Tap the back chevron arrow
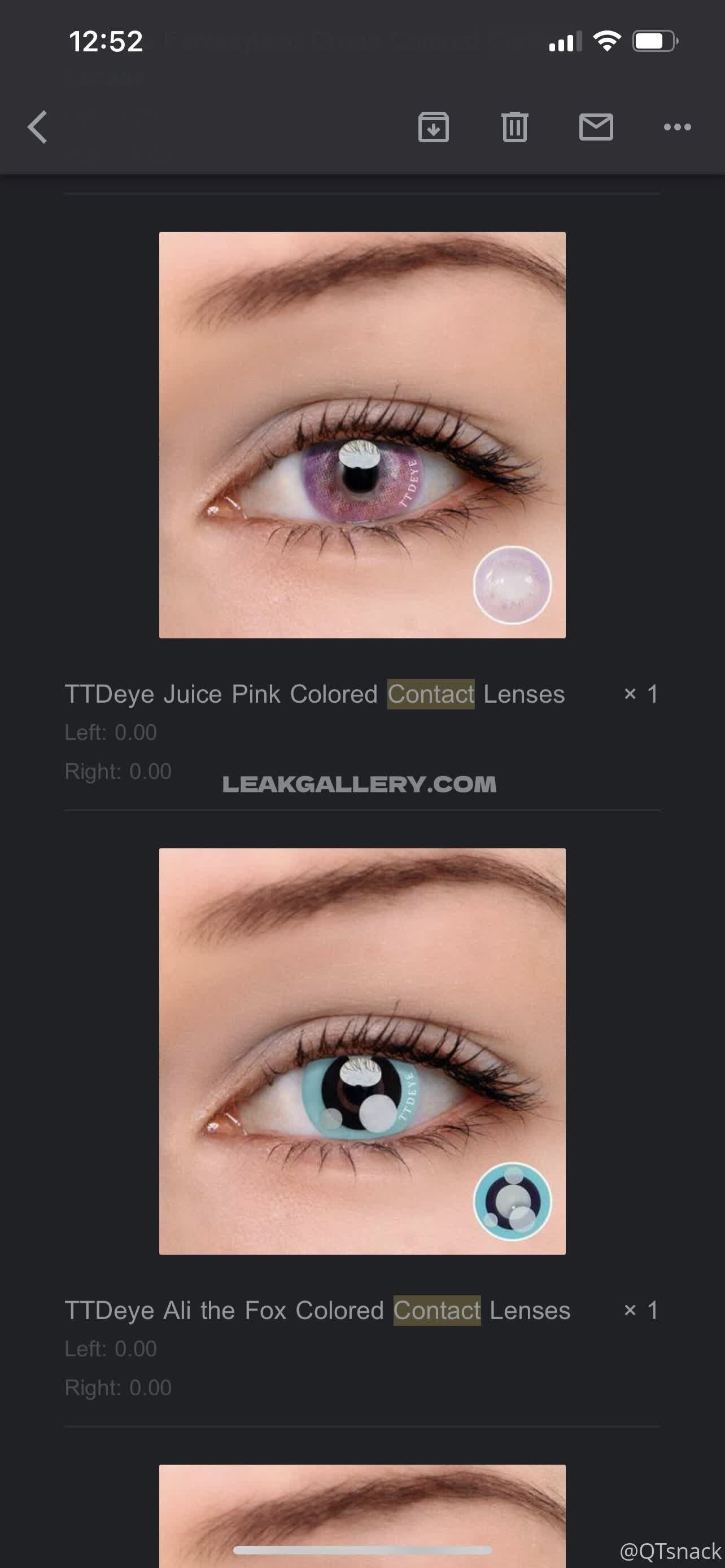Screen dimensions: 725x1568 [x=38, y=127]
